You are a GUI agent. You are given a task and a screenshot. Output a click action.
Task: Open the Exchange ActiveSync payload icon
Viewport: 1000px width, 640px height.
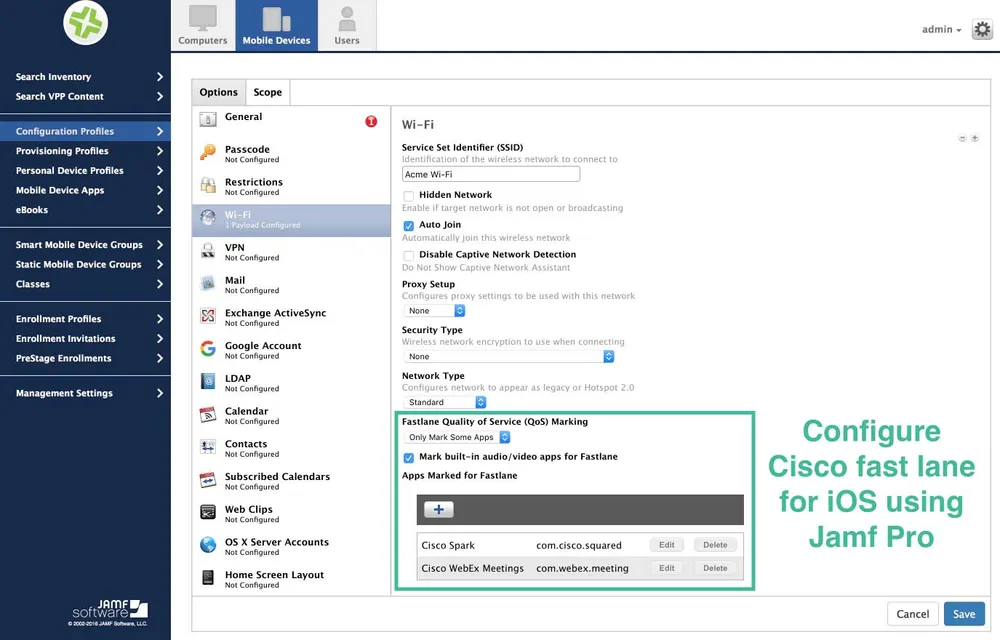pyautogui.click(x=208, y=316)
